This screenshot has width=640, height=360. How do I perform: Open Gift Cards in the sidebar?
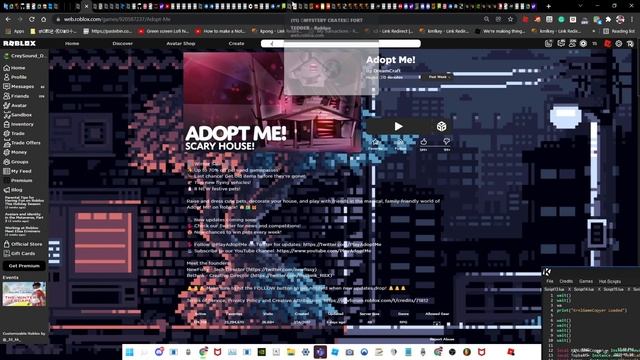19,253
